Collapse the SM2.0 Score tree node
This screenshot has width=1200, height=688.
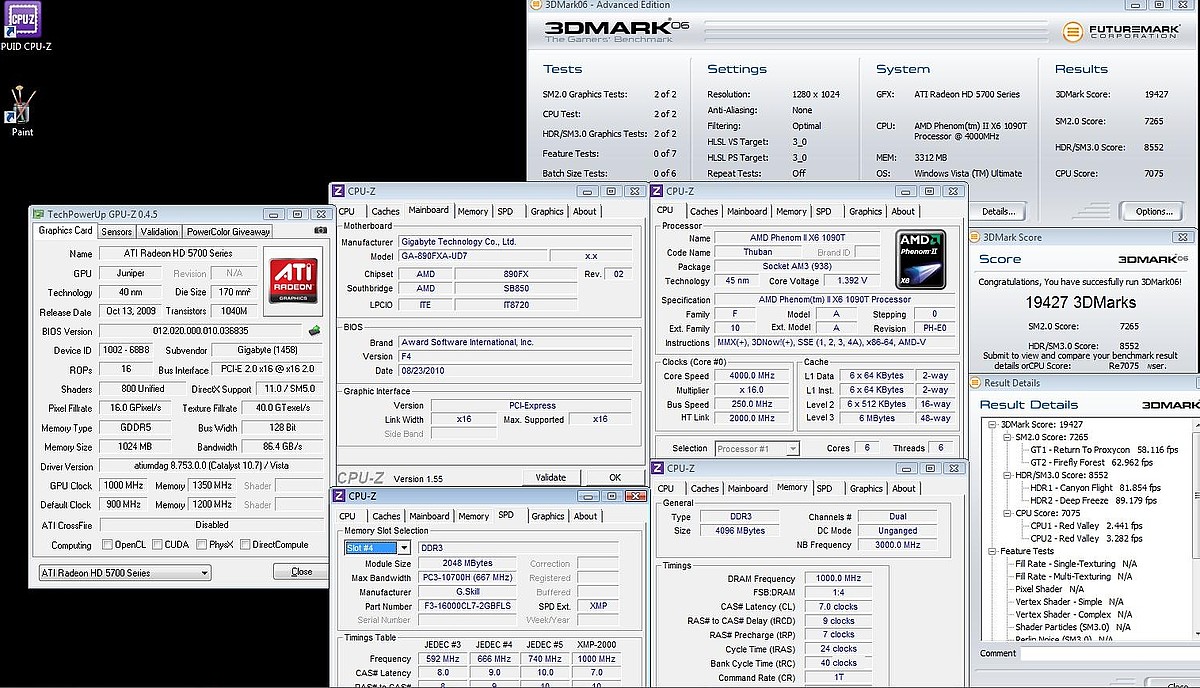[x=1007, y=438]
